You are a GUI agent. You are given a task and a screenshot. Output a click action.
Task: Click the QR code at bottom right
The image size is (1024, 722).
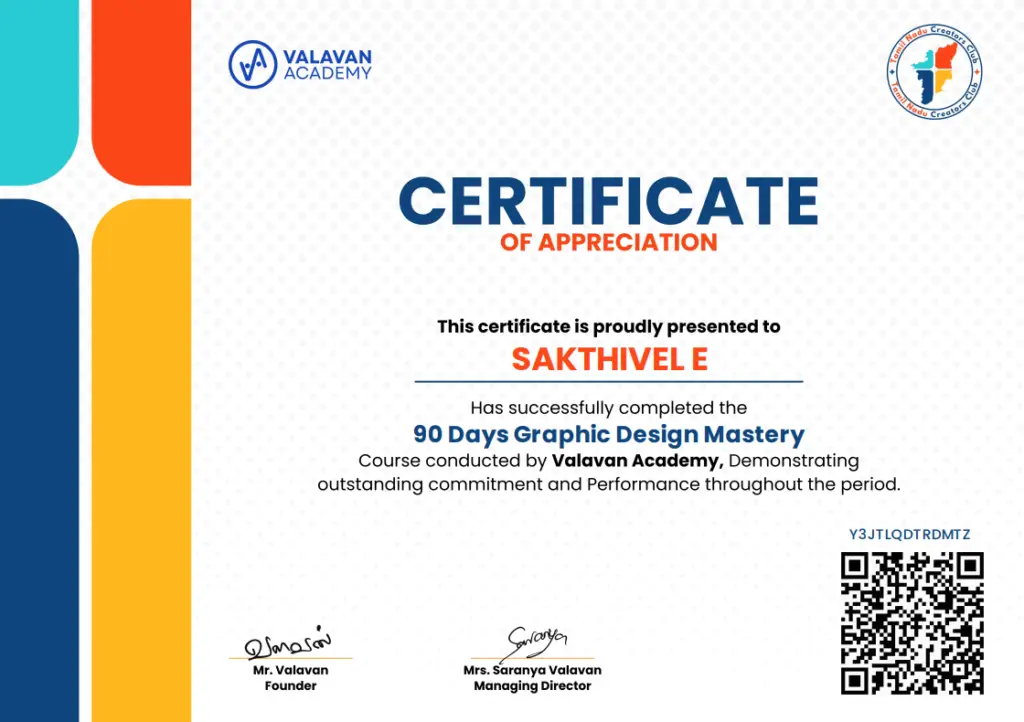coord(912,623)
